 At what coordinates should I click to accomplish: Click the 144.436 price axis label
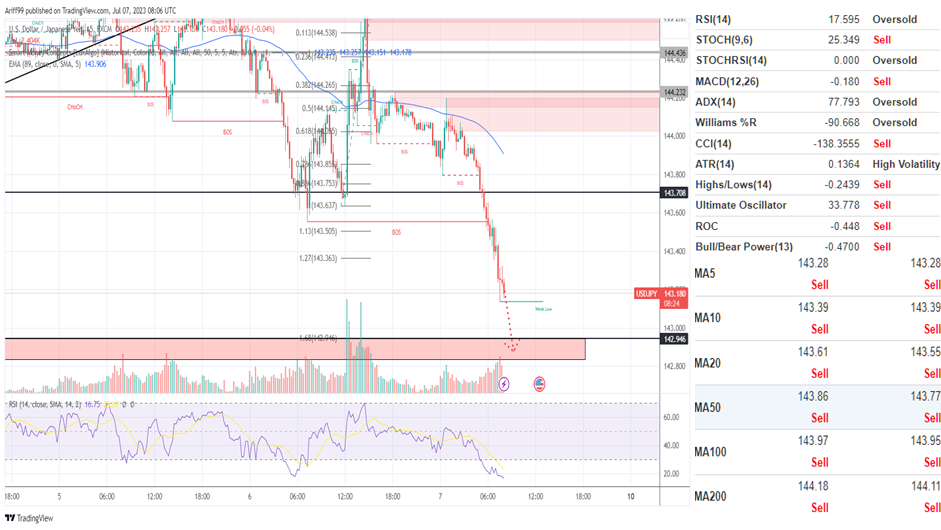[x=673, y=52]
